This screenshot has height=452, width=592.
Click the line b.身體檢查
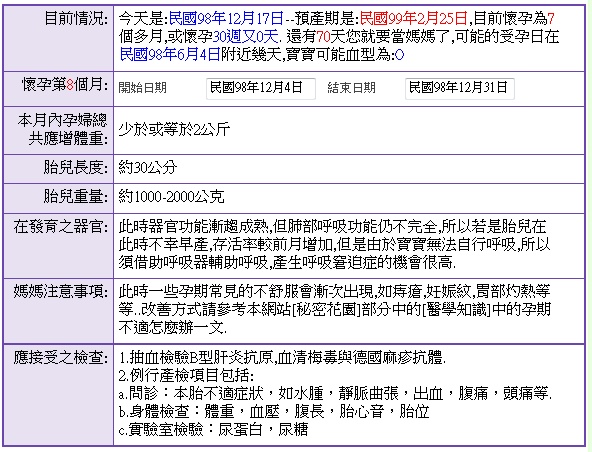[x=274, y=412]
